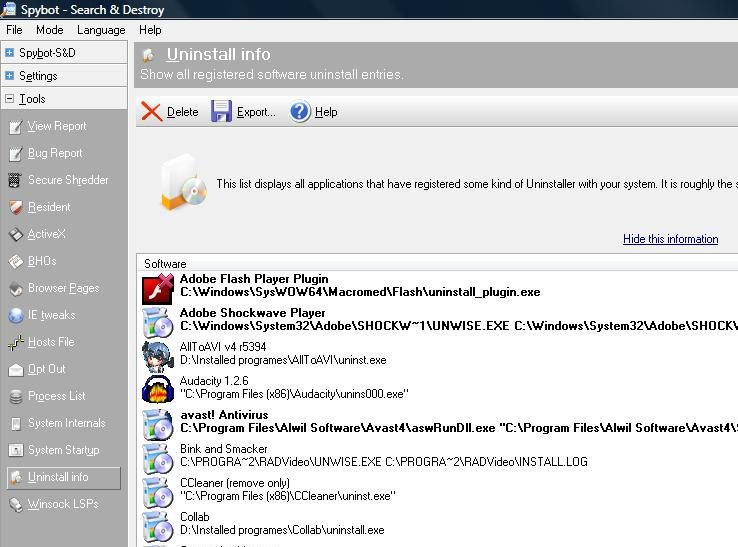Select the Uninstall info sidebar icon
Image resolution: width=738 pixels, height=547 pixels.
pos(15,477)
